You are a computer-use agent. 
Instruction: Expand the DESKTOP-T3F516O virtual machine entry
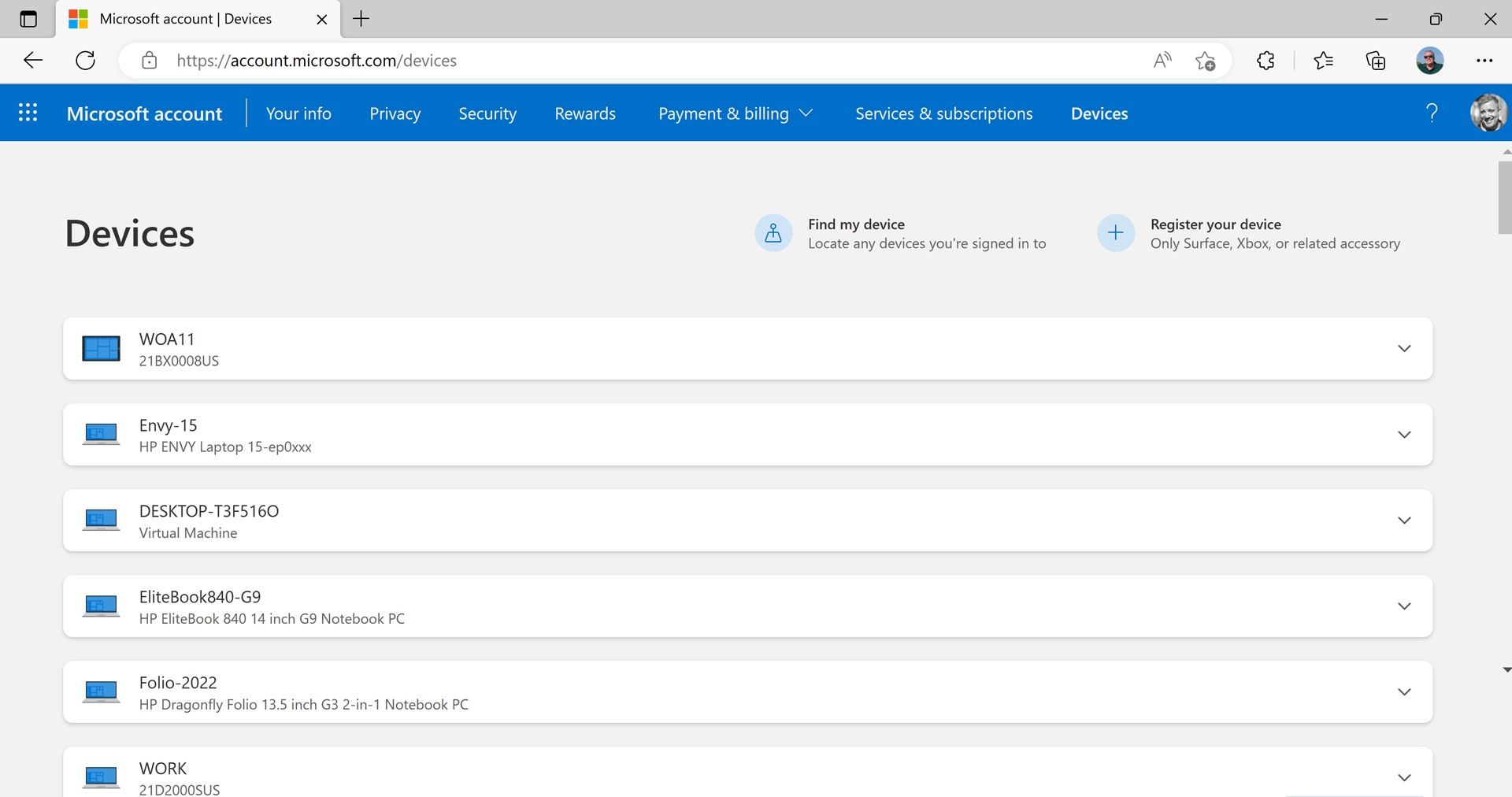(1403, 521)
